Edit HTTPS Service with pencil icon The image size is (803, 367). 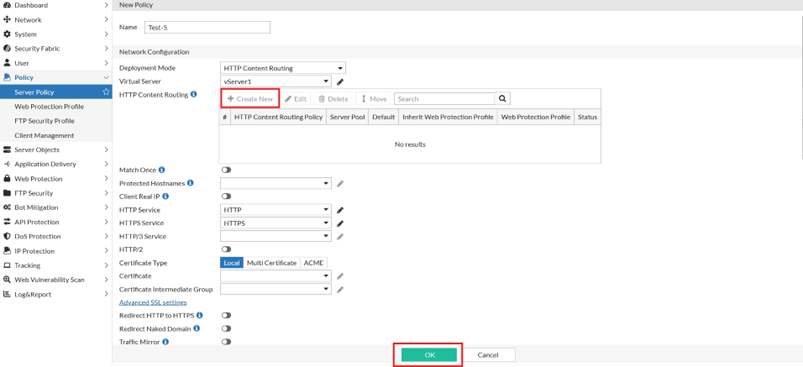click(340, 223)
